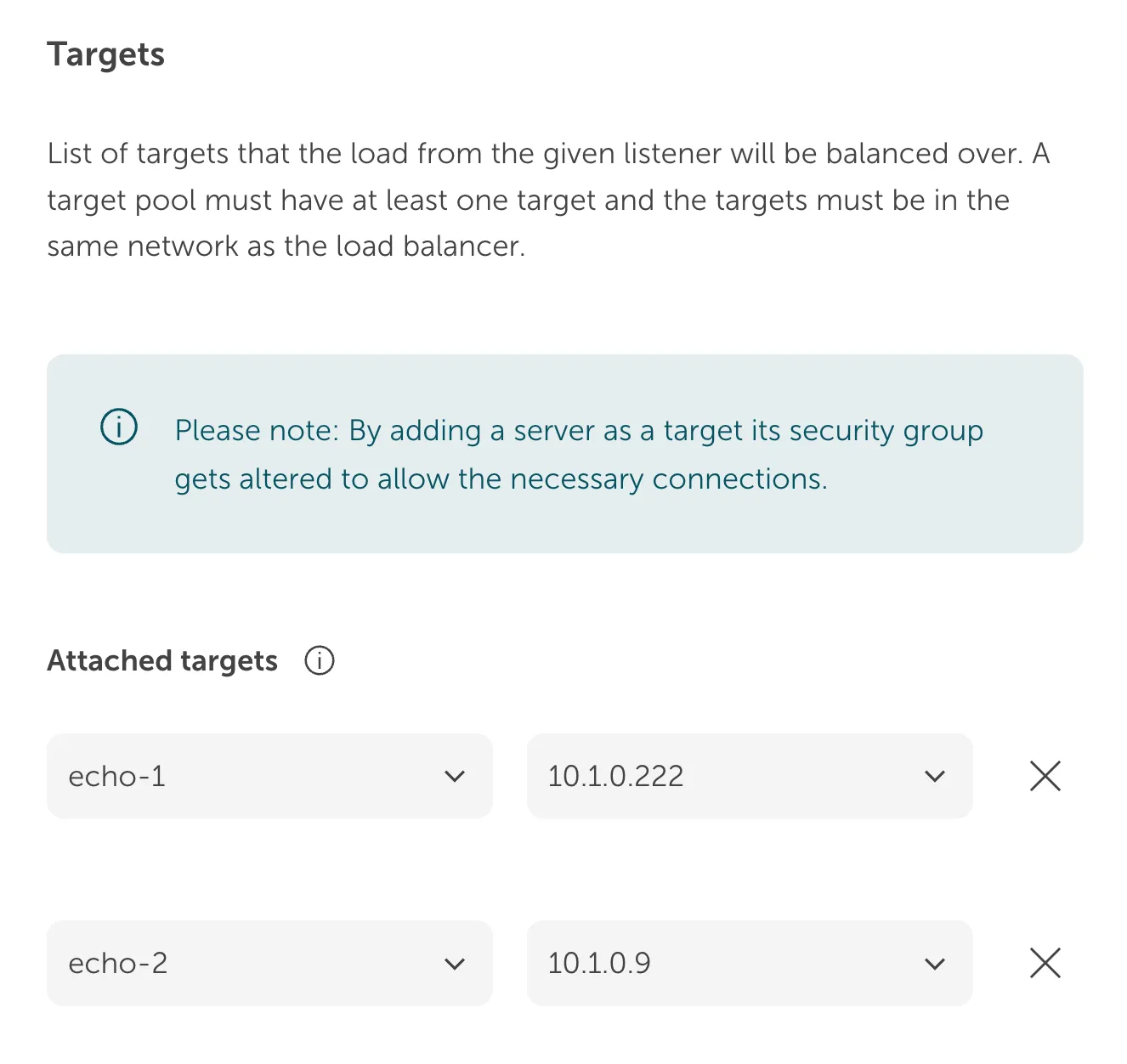
Task: Open the 10.1.0.9 IP address dropdown
Action: [x=749, y=963]
